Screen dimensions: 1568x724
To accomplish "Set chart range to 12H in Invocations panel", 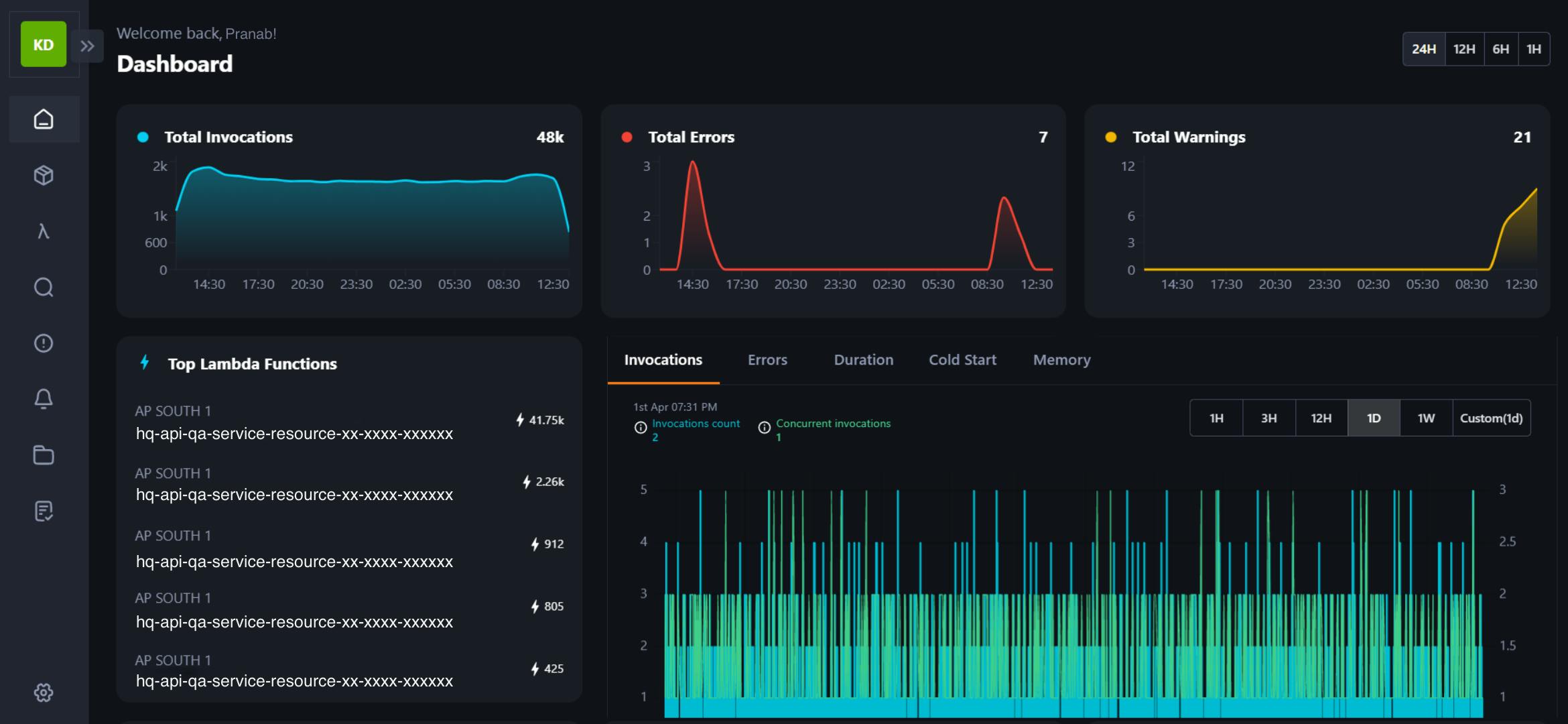I will point(1321,418).
